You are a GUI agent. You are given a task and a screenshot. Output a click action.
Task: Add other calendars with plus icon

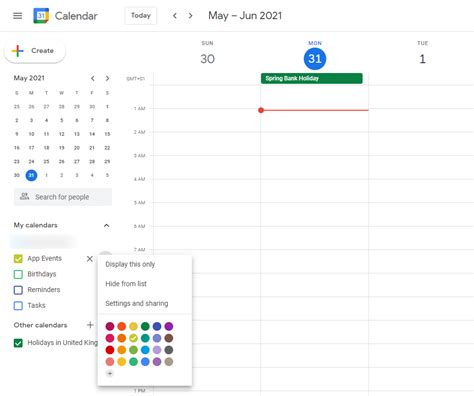click(90, 325)
